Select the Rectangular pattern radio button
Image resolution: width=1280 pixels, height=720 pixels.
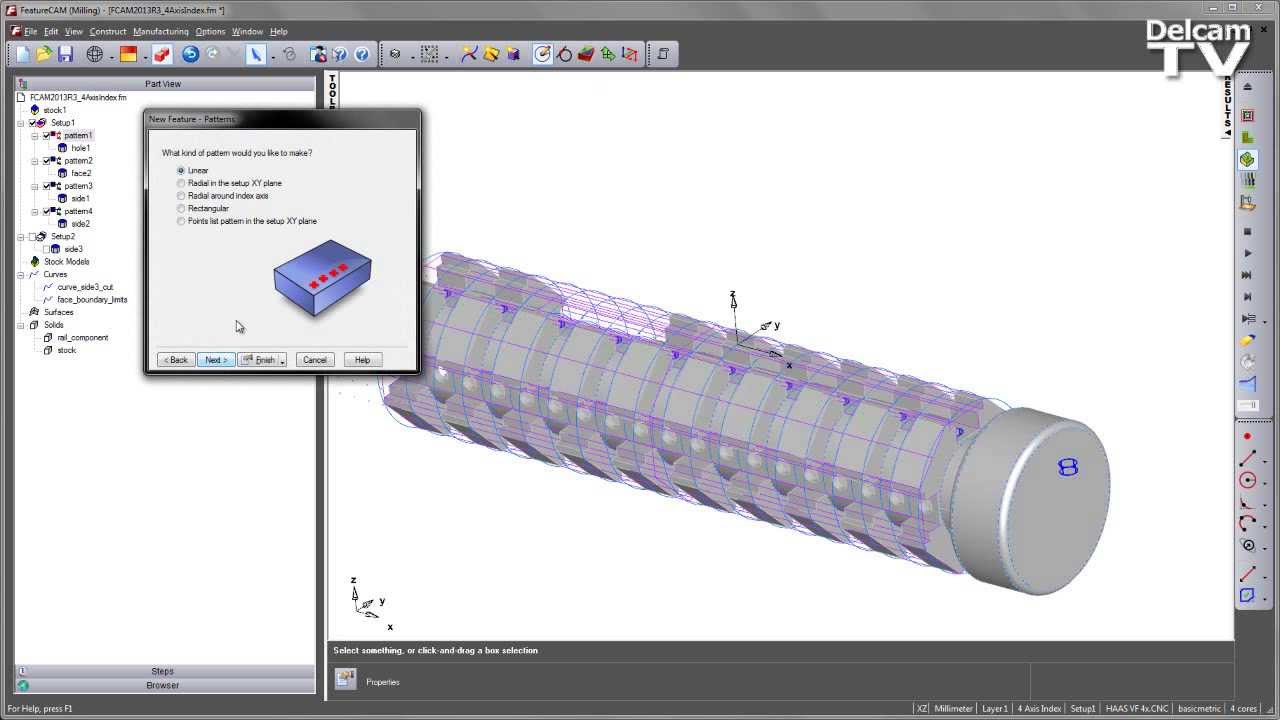[181, 208]
